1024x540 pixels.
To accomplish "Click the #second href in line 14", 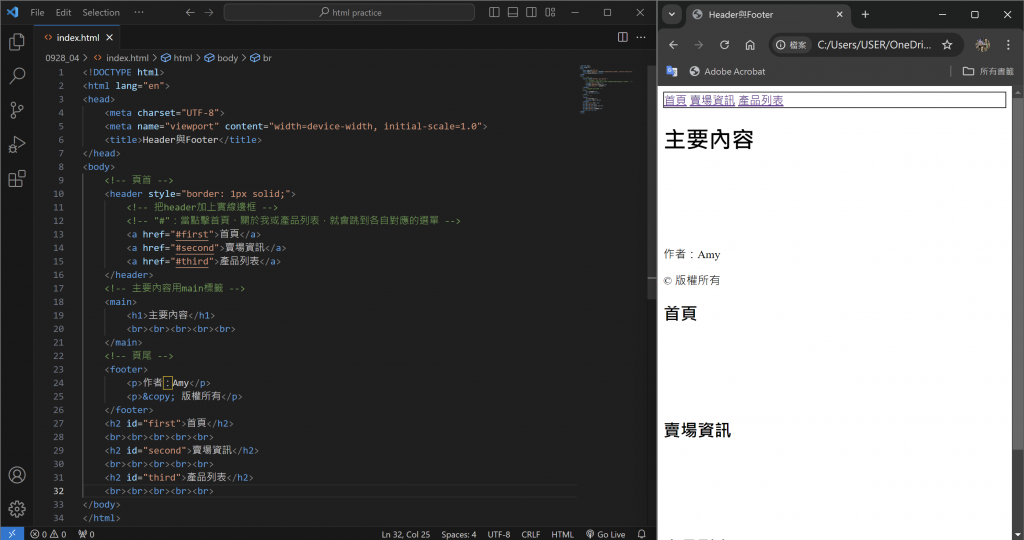I will click(195, 248).
